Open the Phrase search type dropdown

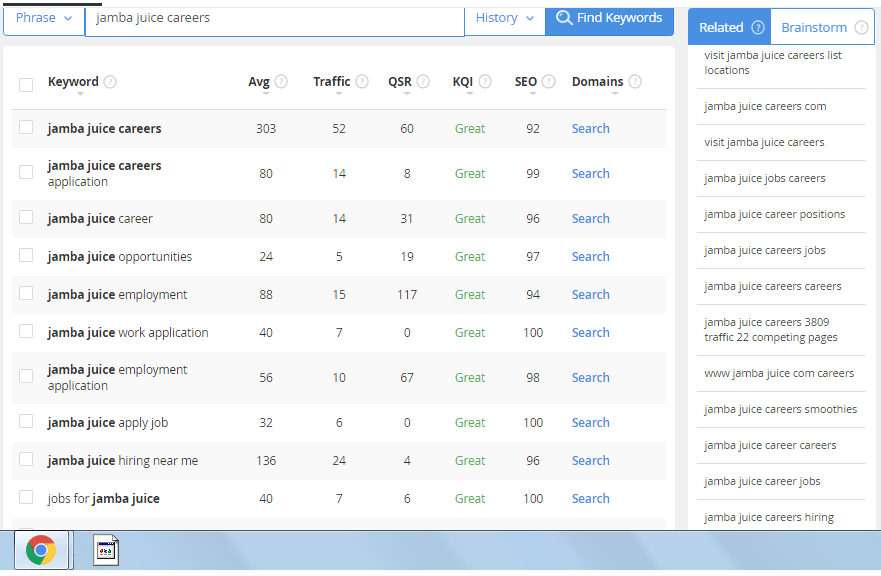[x=44, y=19]
